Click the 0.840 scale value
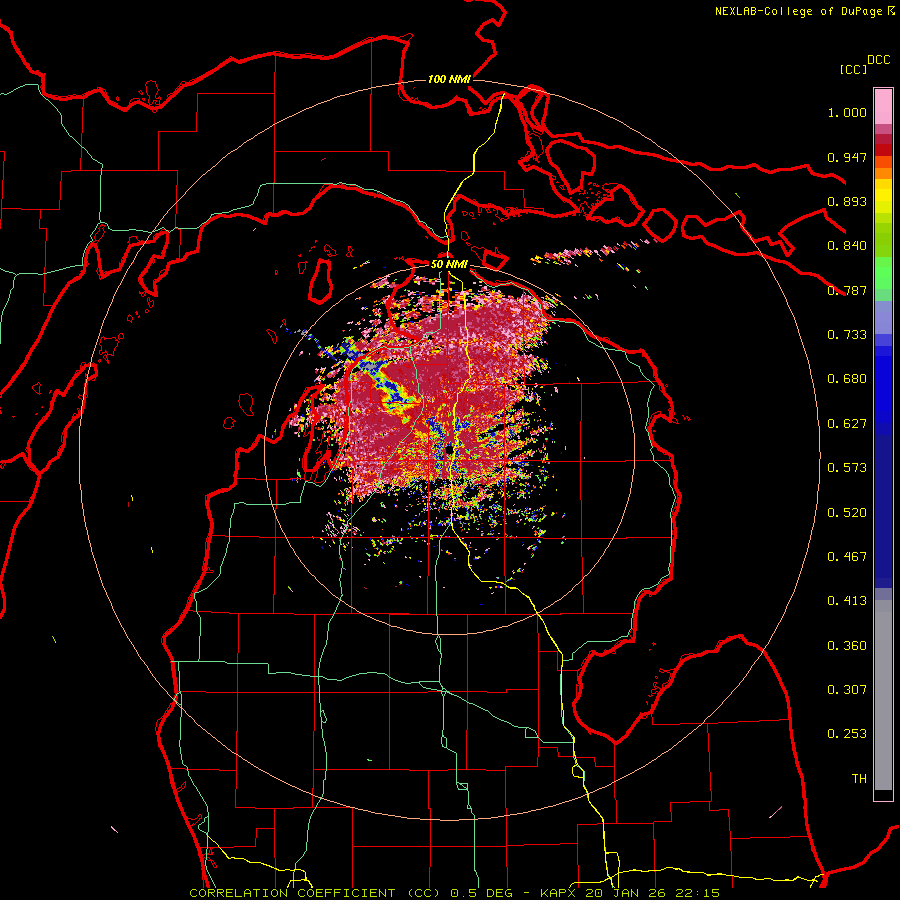Viewport: 900px width, 900px height. point(847,246)
